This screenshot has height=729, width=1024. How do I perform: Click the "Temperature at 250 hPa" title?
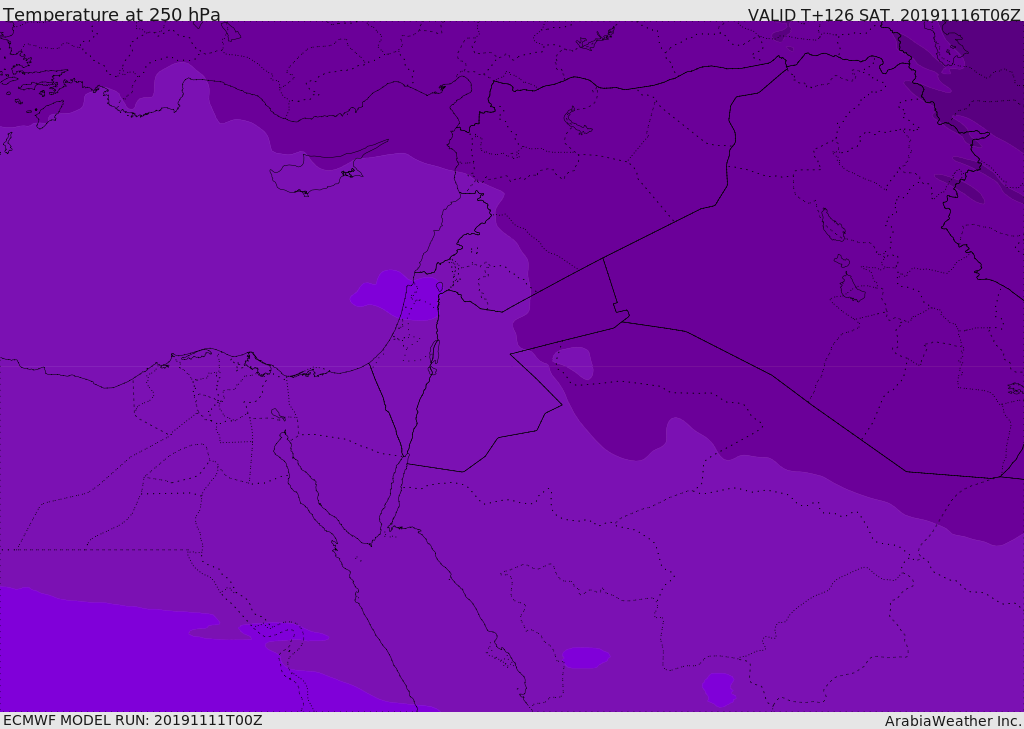(111, 15)
